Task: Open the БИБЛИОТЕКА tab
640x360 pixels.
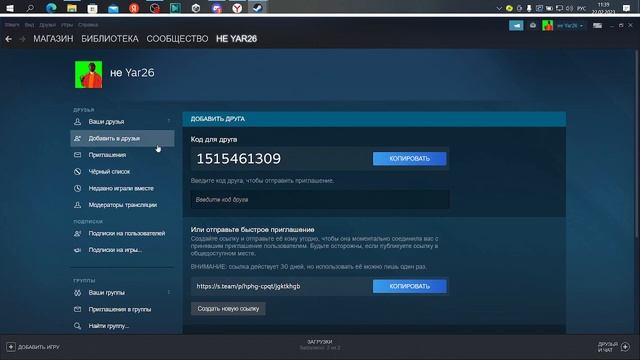Action: point(110,39)
